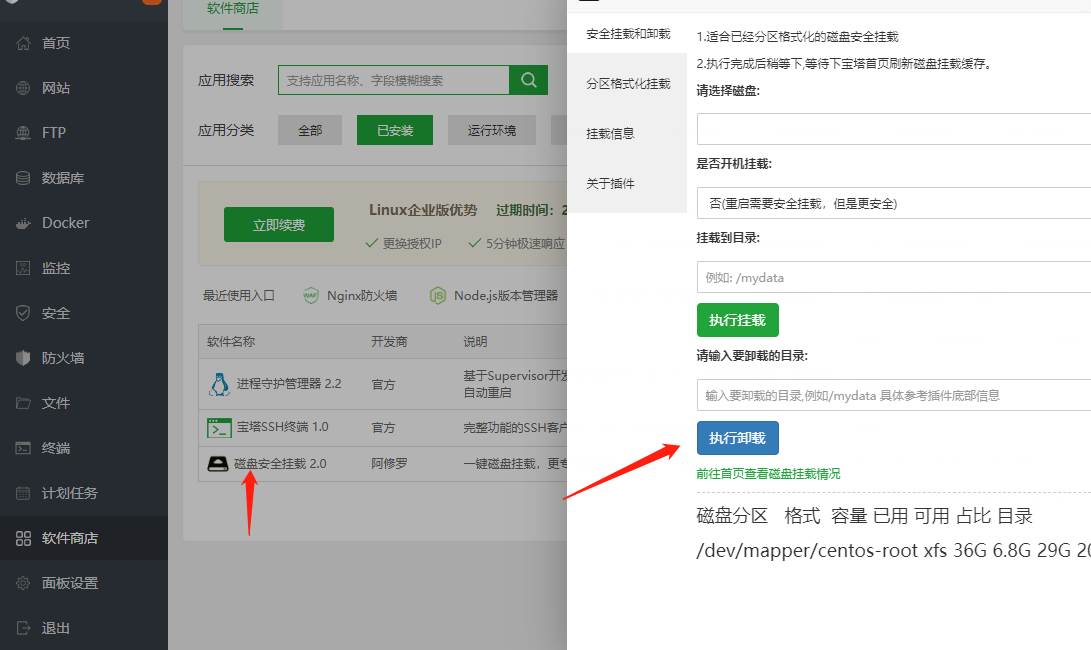
Task: Click the firewall shield icon beside 防火墙
Action: (x=23, y=358)
